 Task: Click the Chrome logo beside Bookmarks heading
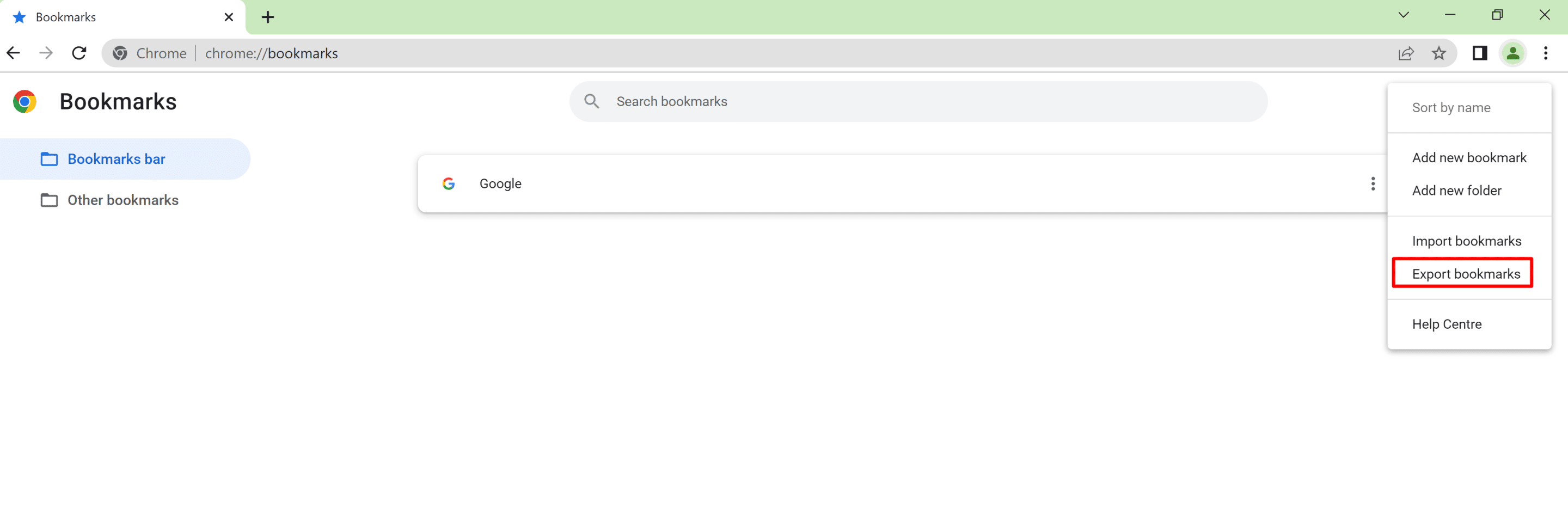25,101
